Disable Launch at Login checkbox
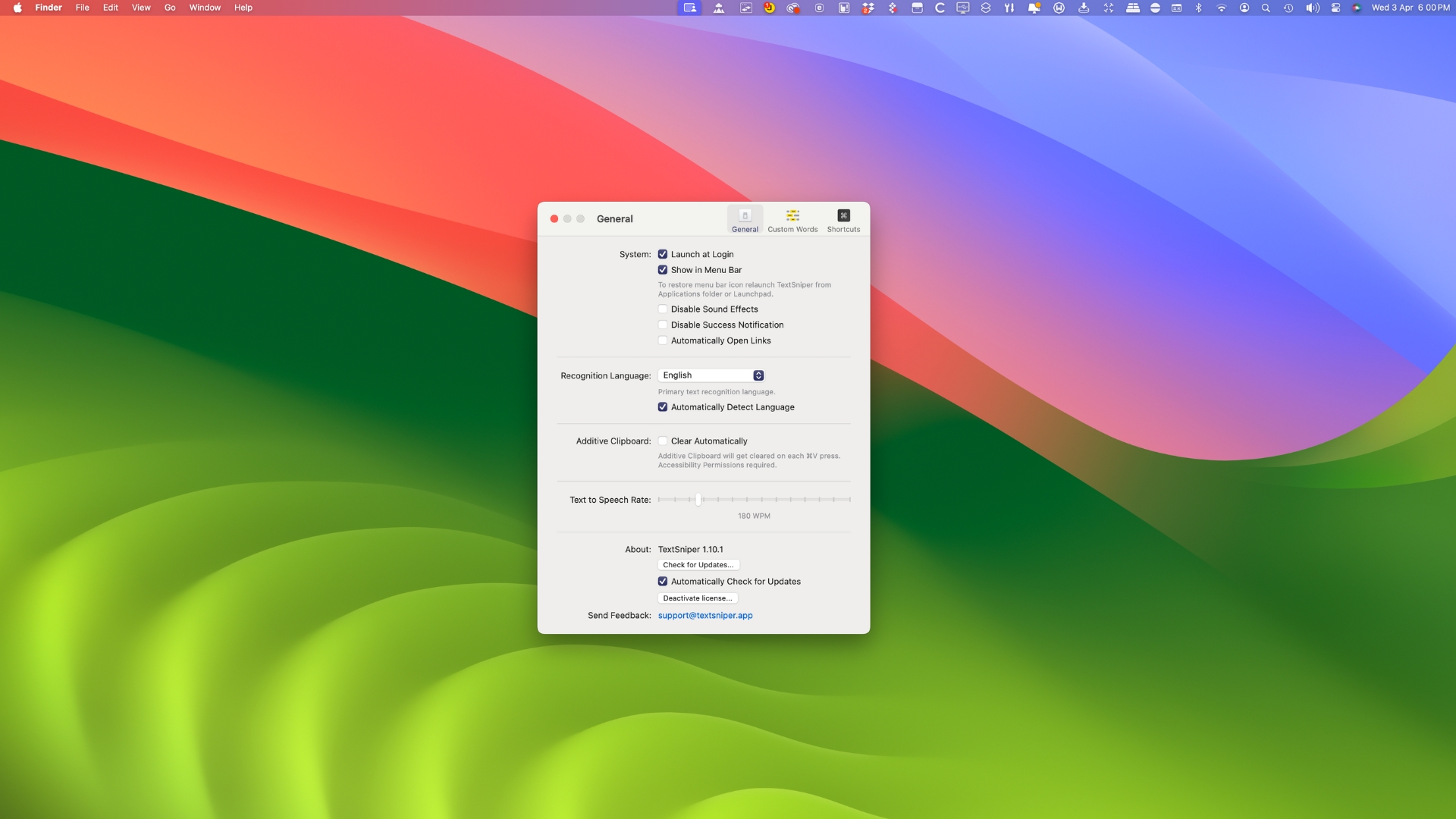Screen dimensions: 1456x819 [662, 254]
